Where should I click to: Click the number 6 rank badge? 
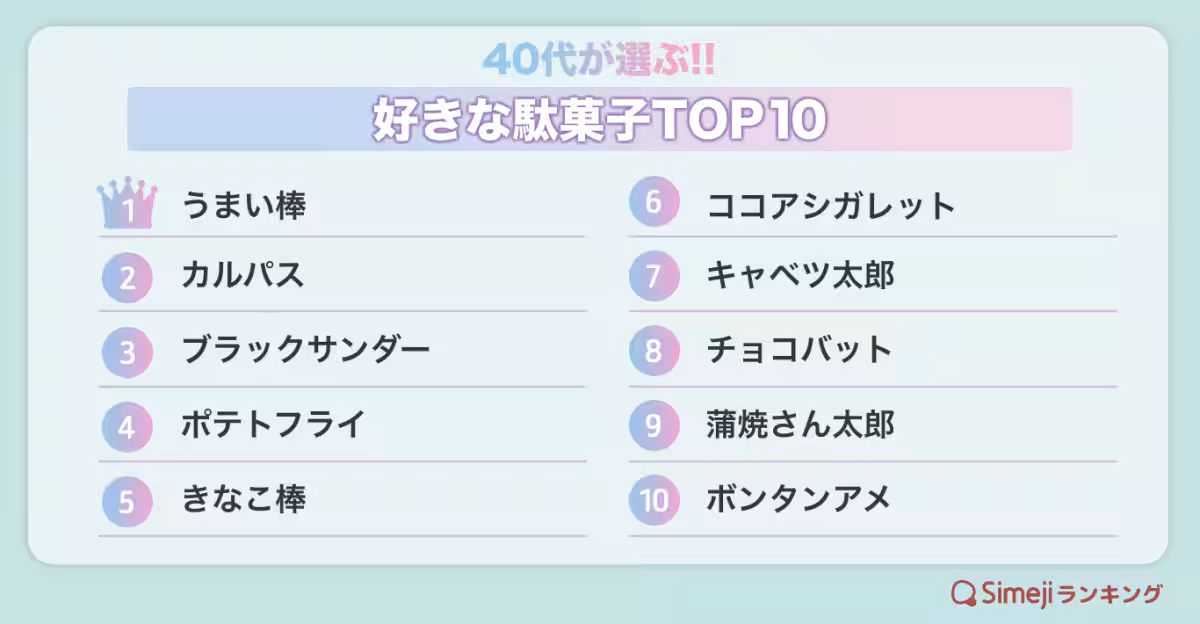(x=653, y=203)
